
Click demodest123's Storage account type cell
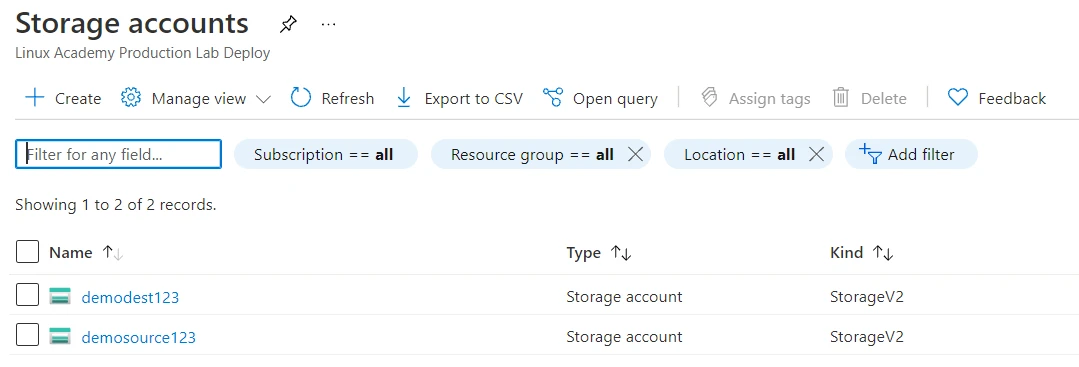(x=624, y=297)
